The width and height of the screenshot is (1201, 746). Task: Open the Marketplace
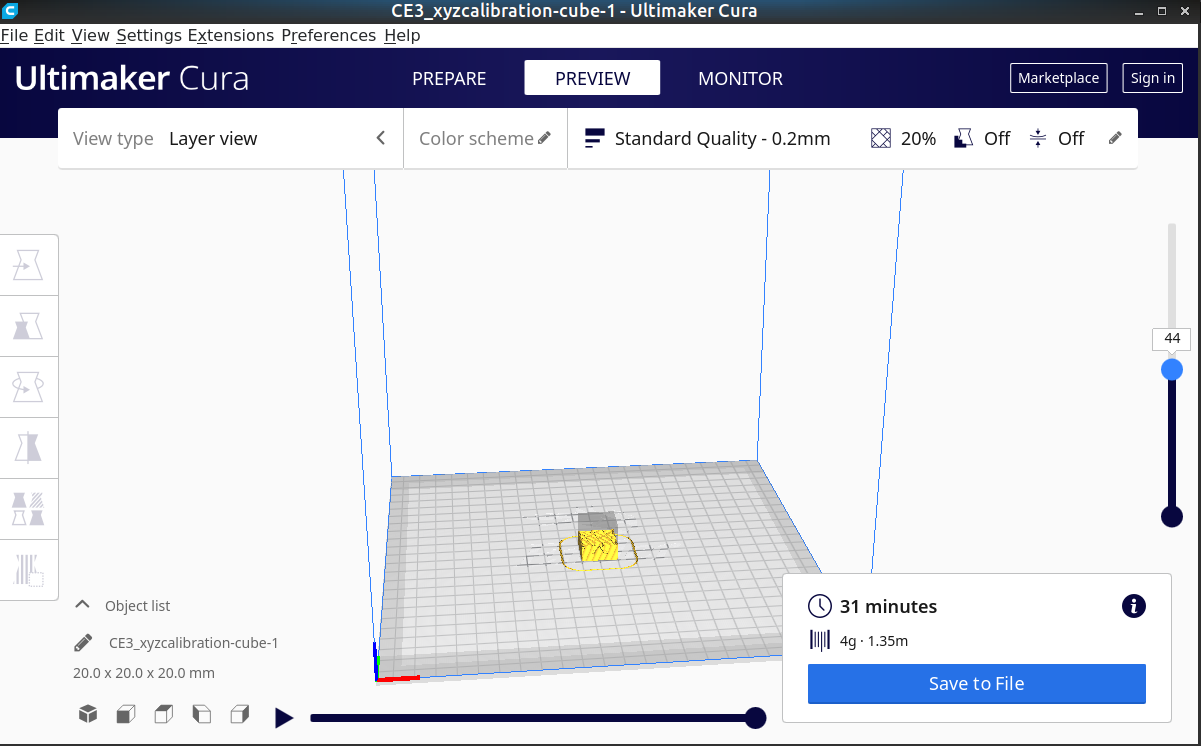pos(1058,77)
